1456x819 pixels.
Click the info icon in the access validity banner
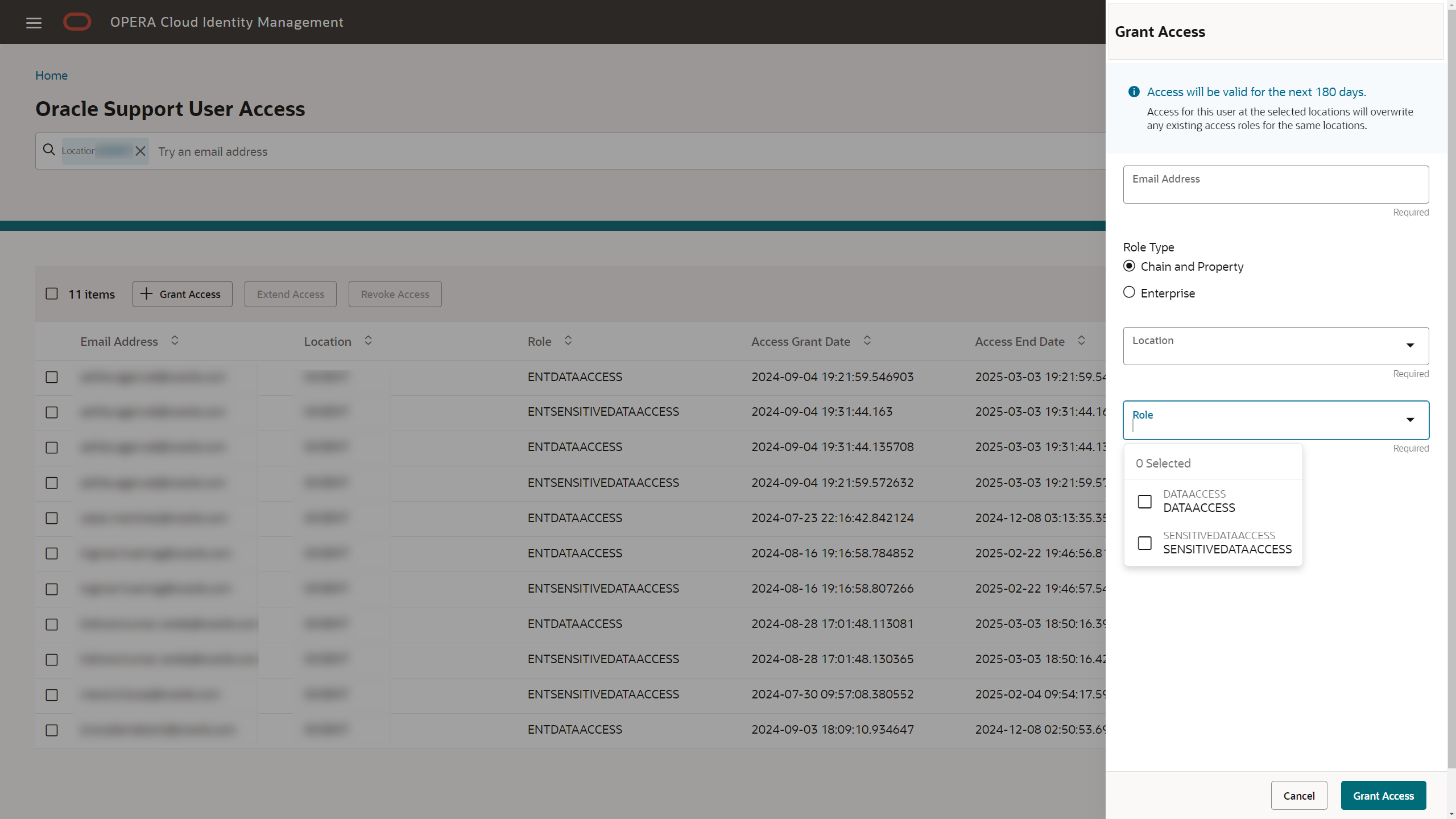1134,92
